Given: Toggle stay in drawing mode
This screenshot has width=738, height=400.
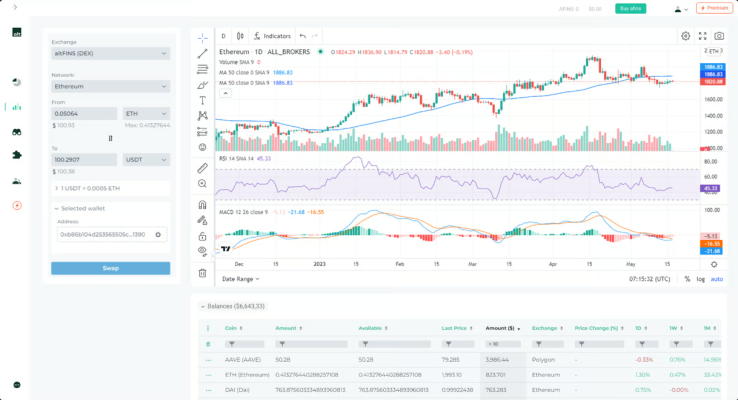Looking at the screenshot, I should coord(202,220).
